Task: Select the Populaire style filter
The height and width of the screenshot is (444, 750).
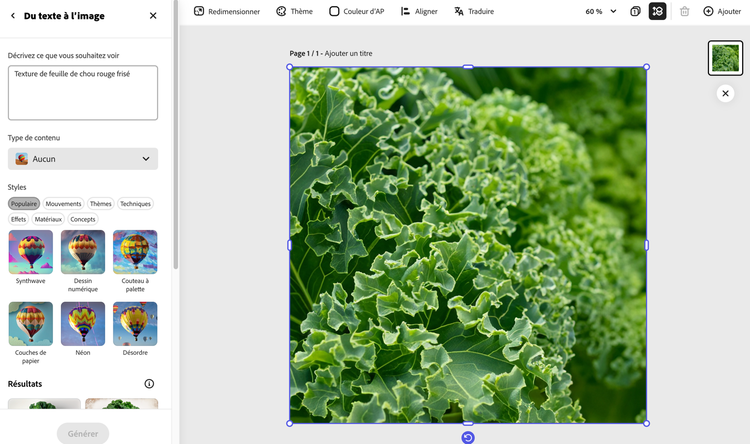Action: [x=24, y=204]
